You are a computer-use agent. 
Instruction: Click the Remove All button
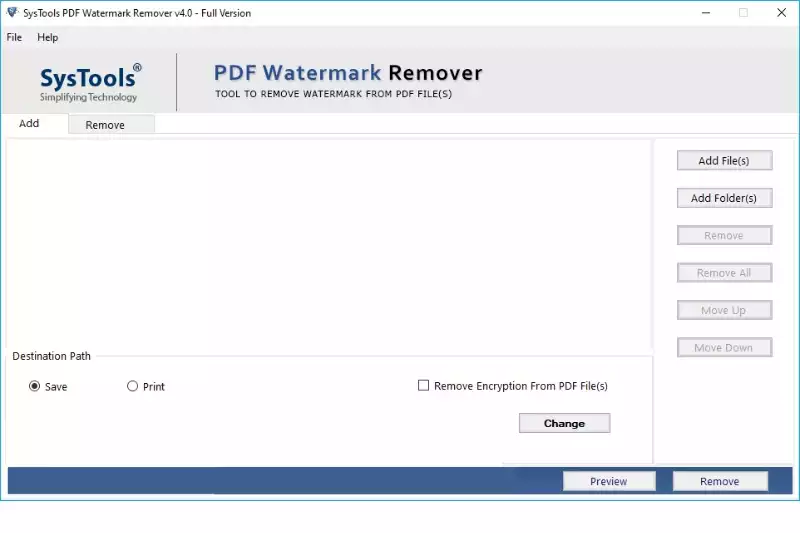(x=724, y=273)
